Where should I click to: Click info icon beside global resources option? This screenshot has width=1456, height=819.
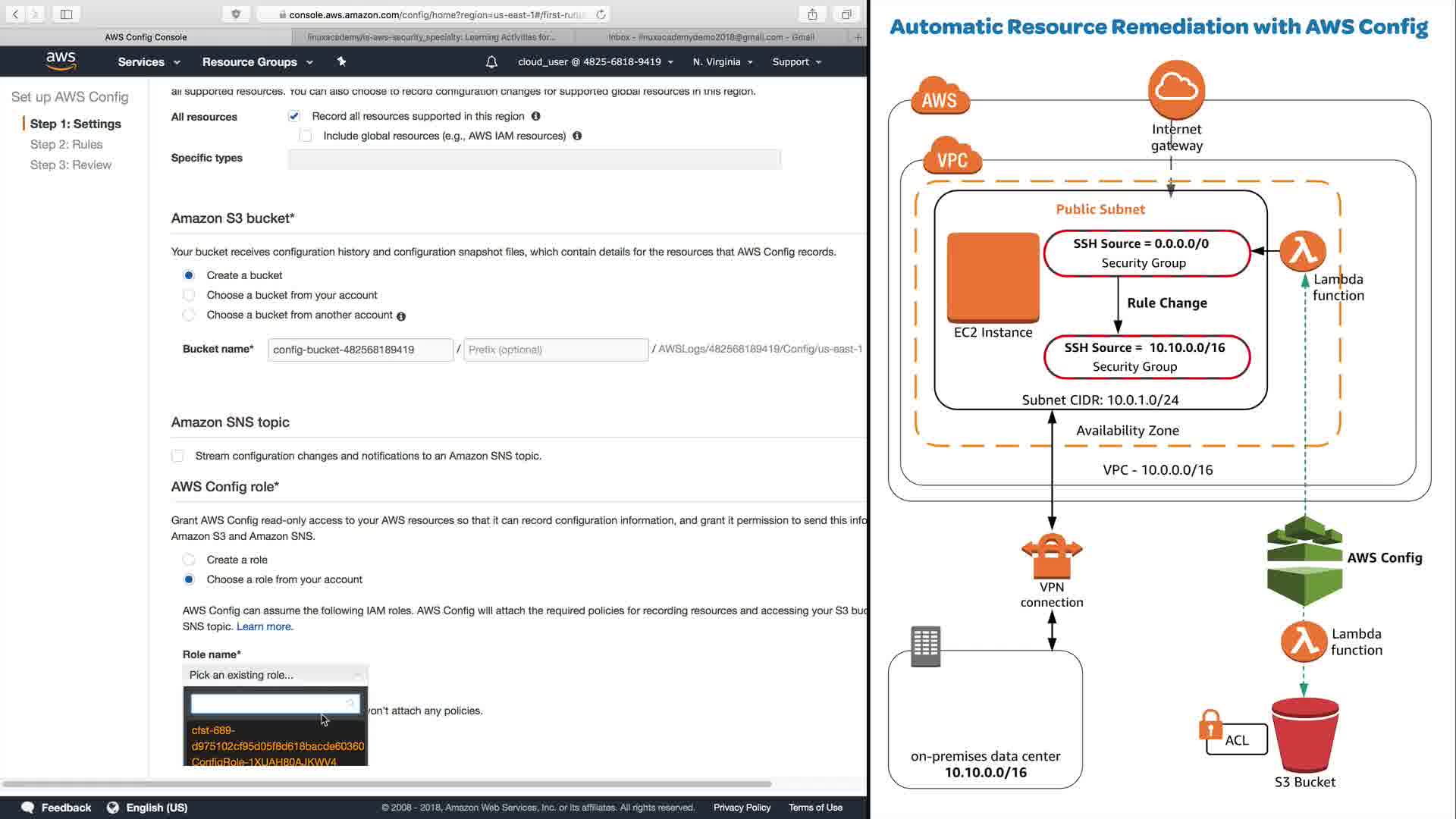coord(577,136)
